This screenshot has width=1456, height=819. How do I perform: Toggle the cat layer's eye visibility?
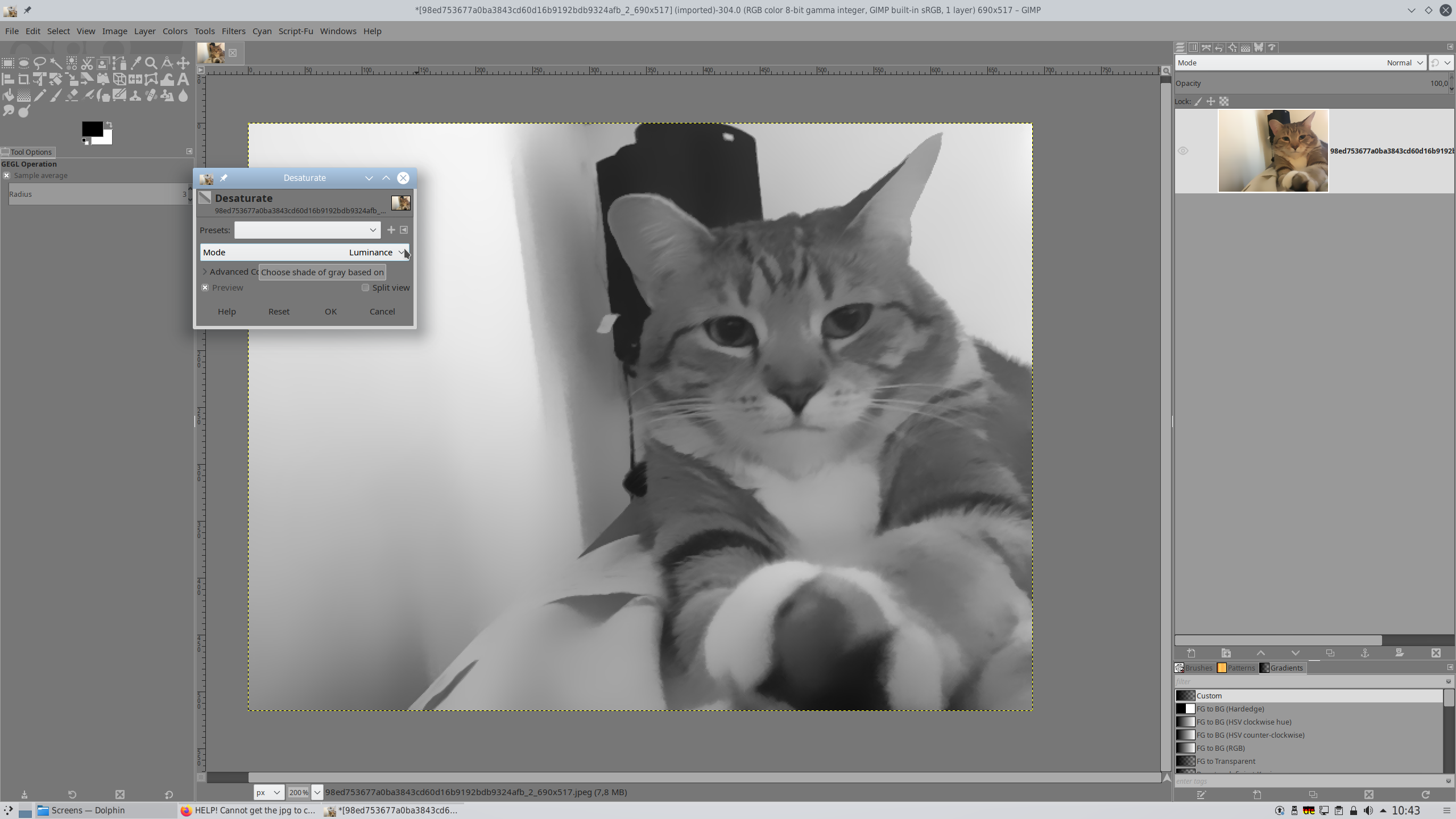(x=1183, y=151)
